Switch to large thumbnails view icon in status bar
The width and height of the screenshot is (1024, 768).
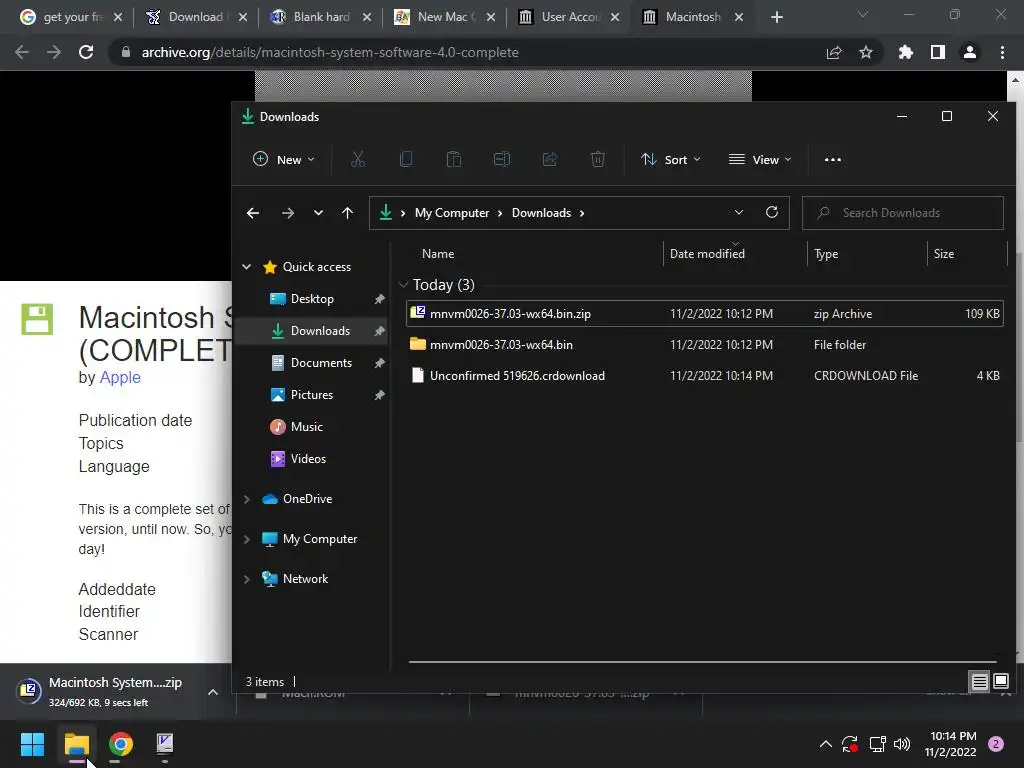tap(1000, 682)
